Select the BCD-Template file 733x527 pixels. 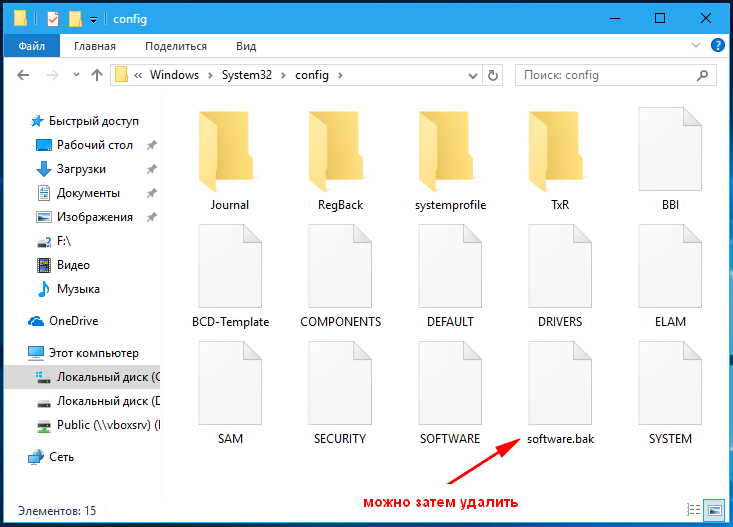click(230, 277)
